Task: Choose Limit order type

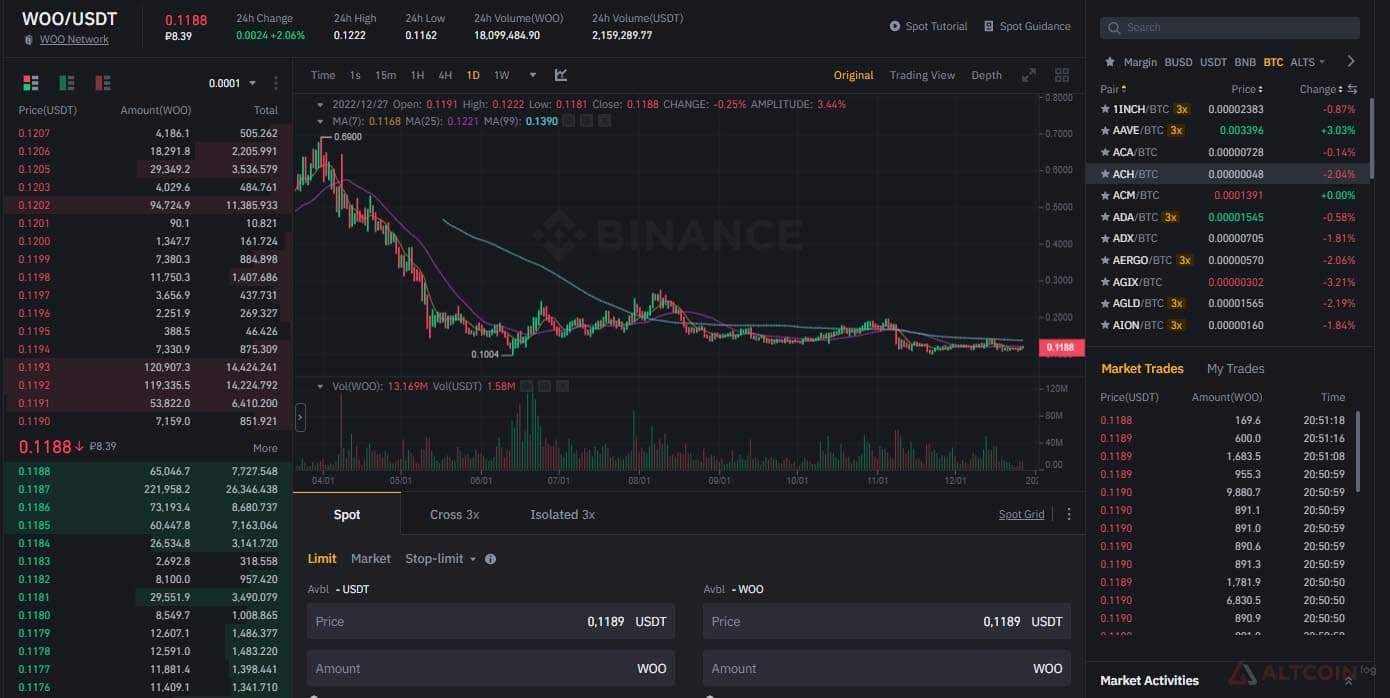Action: [322, 559]
